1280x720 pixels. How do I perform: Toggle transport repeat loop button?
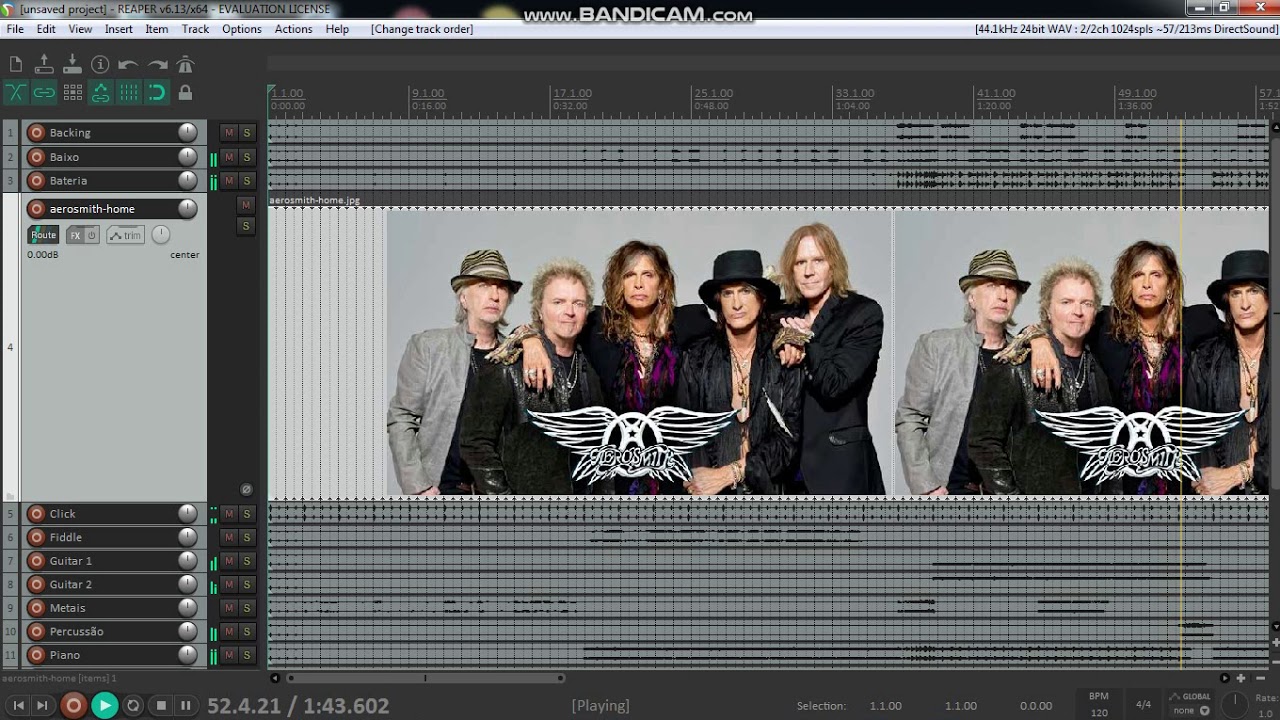tap(133, 705)
